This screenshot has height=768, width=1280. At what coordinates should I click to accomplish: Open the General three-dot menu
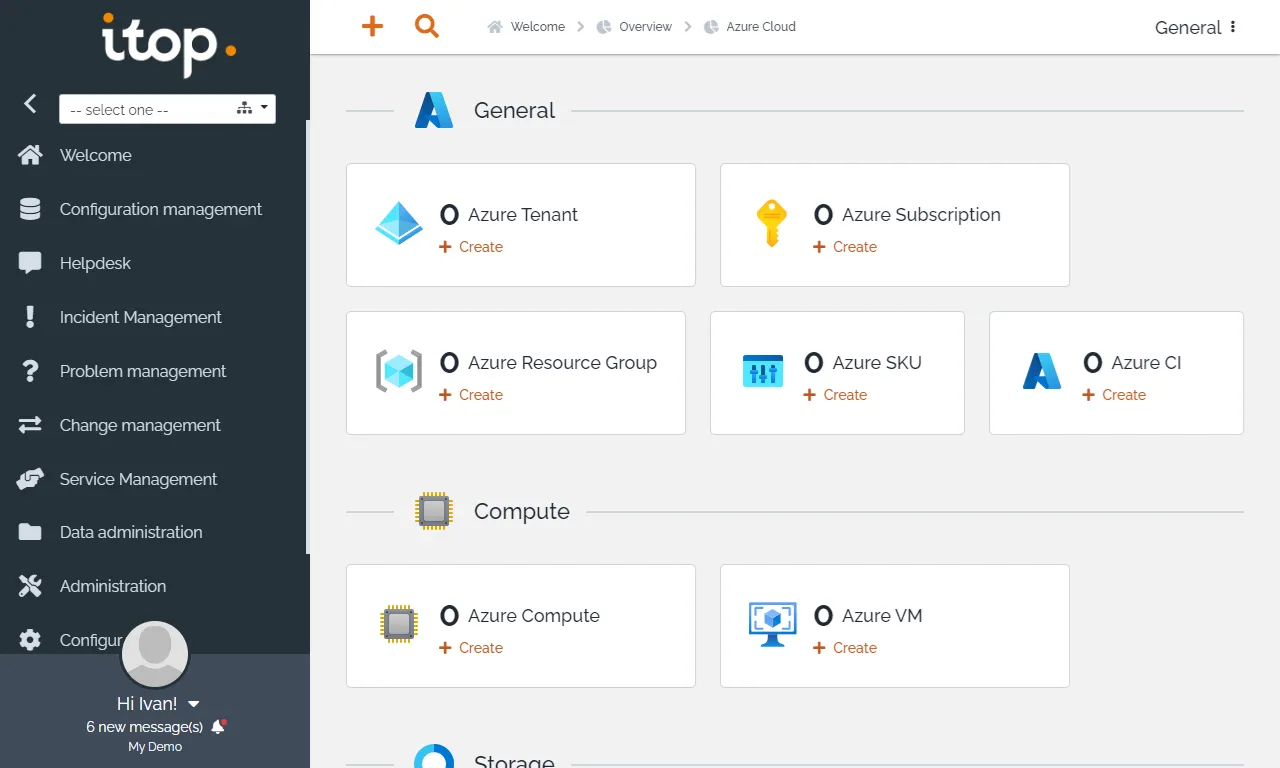1232,27
